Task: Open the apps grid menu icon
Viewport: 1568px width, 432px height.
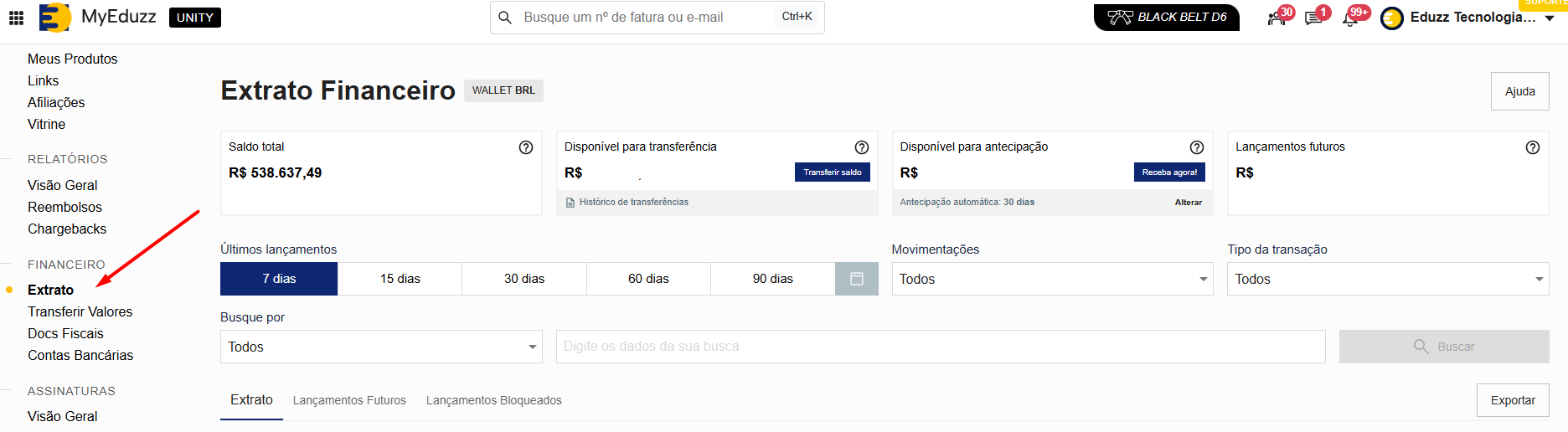Action: [x=16, y=18]
